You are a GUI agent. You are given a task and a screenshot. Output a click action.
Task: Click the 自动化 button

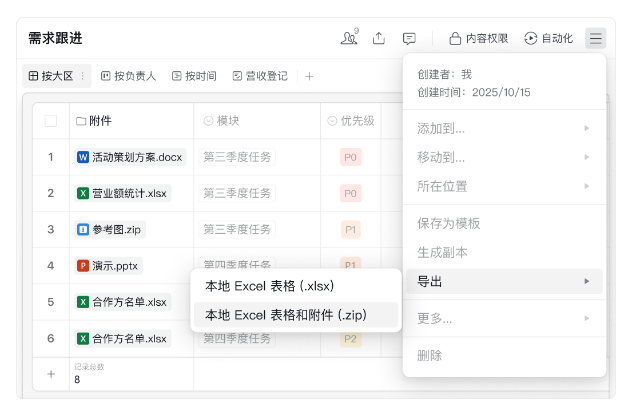coord(549,38)
